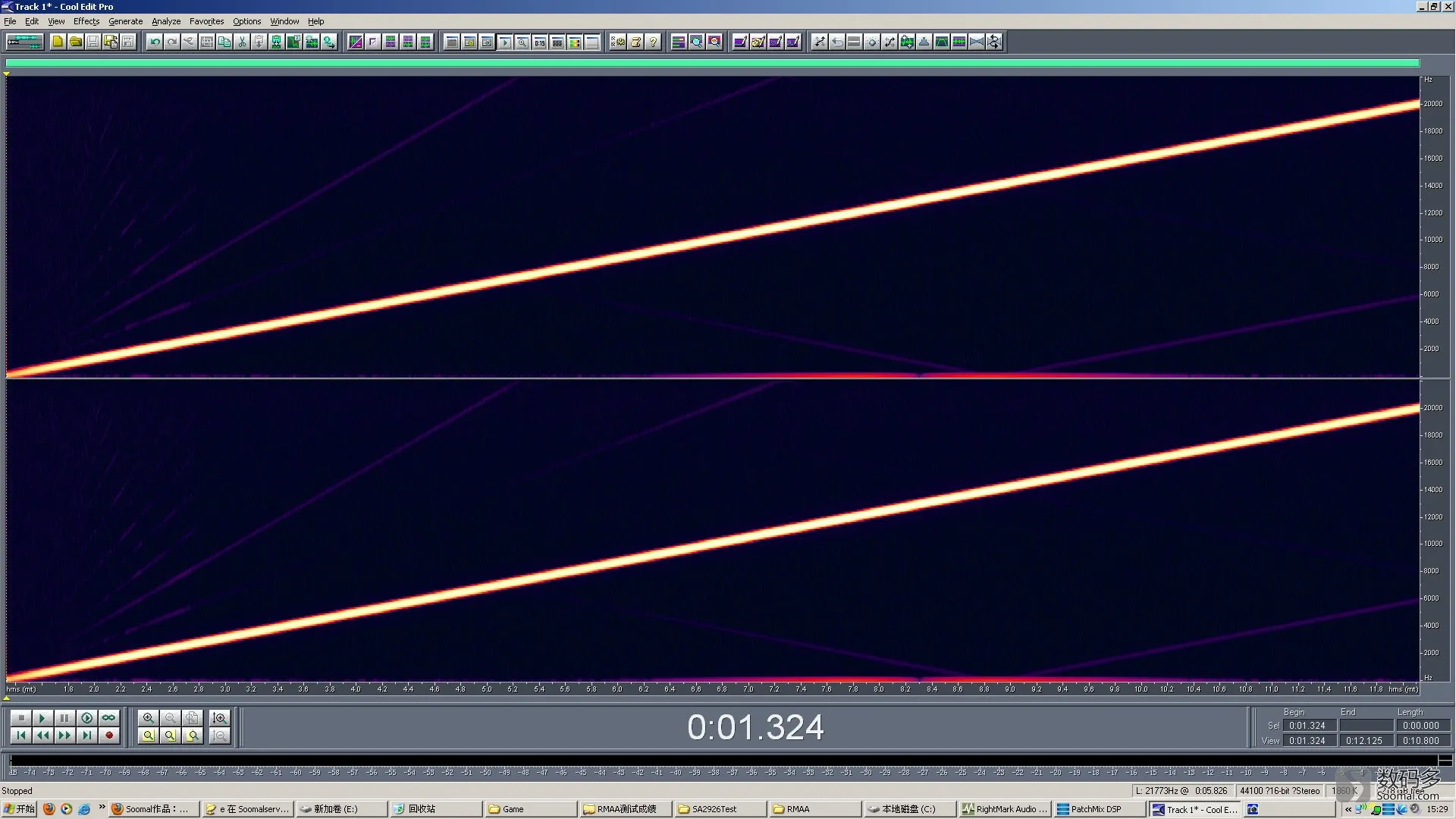Open File menu
The height and width of the screenshot is (819, 1456).
(10, 21)
